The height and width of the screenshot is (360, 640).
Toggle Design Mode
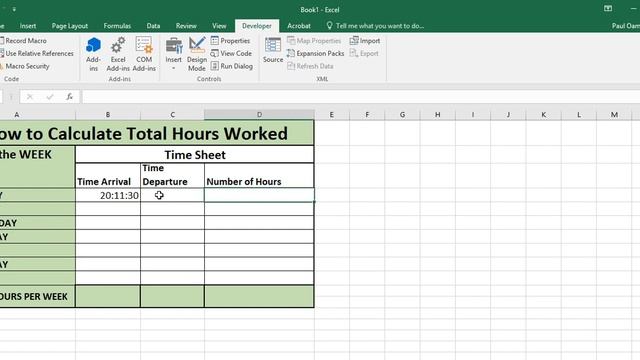point(197,54)
